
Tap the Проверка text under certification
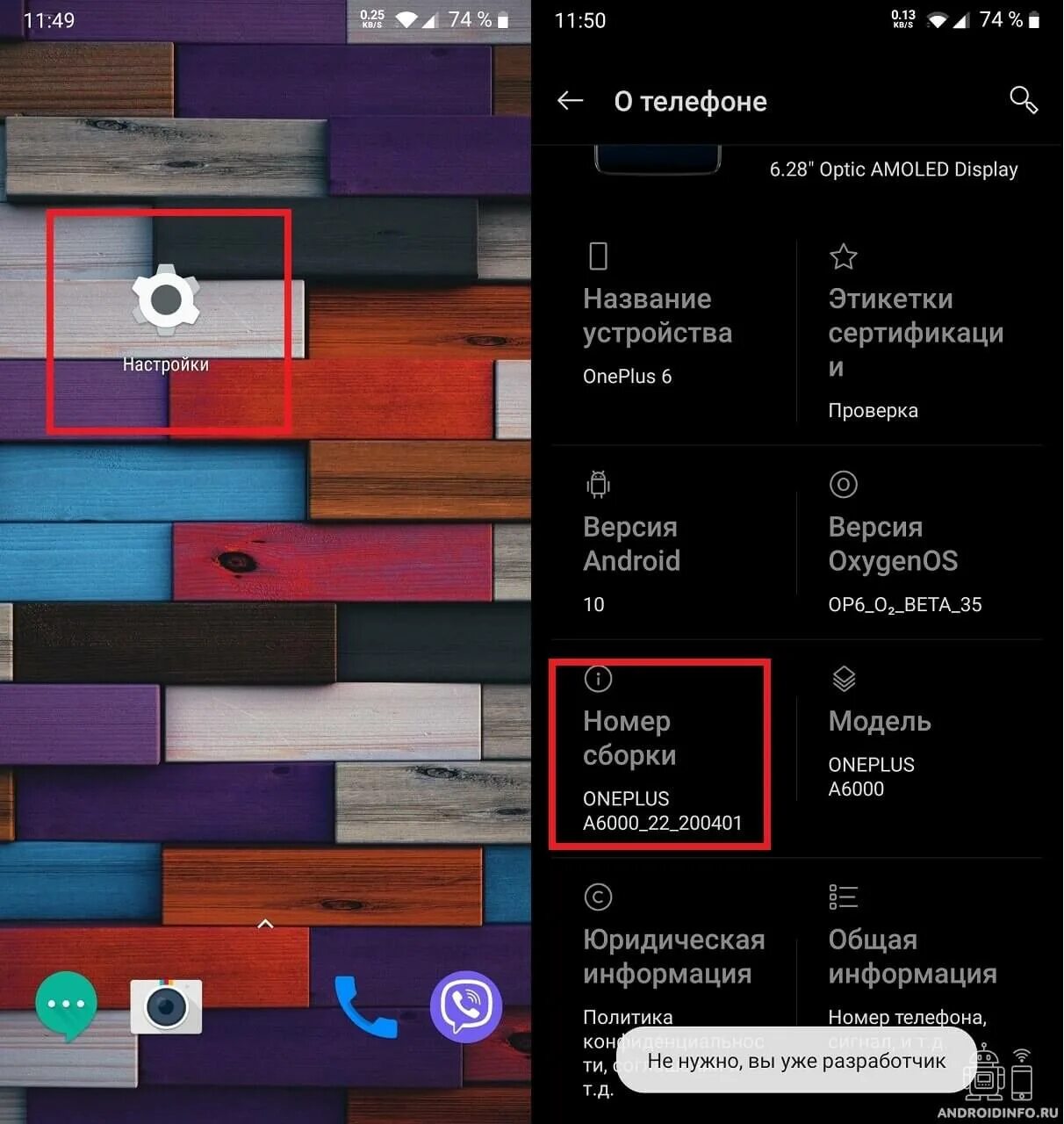(x=873, y=410)
